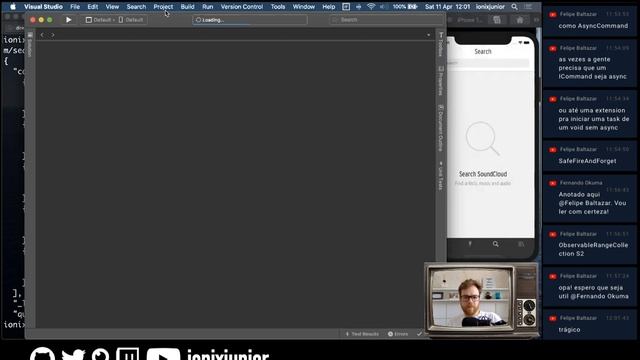This screenshot has height=360, width=640.
Task: Open the Version Control menu
Action: click(242, 7)
